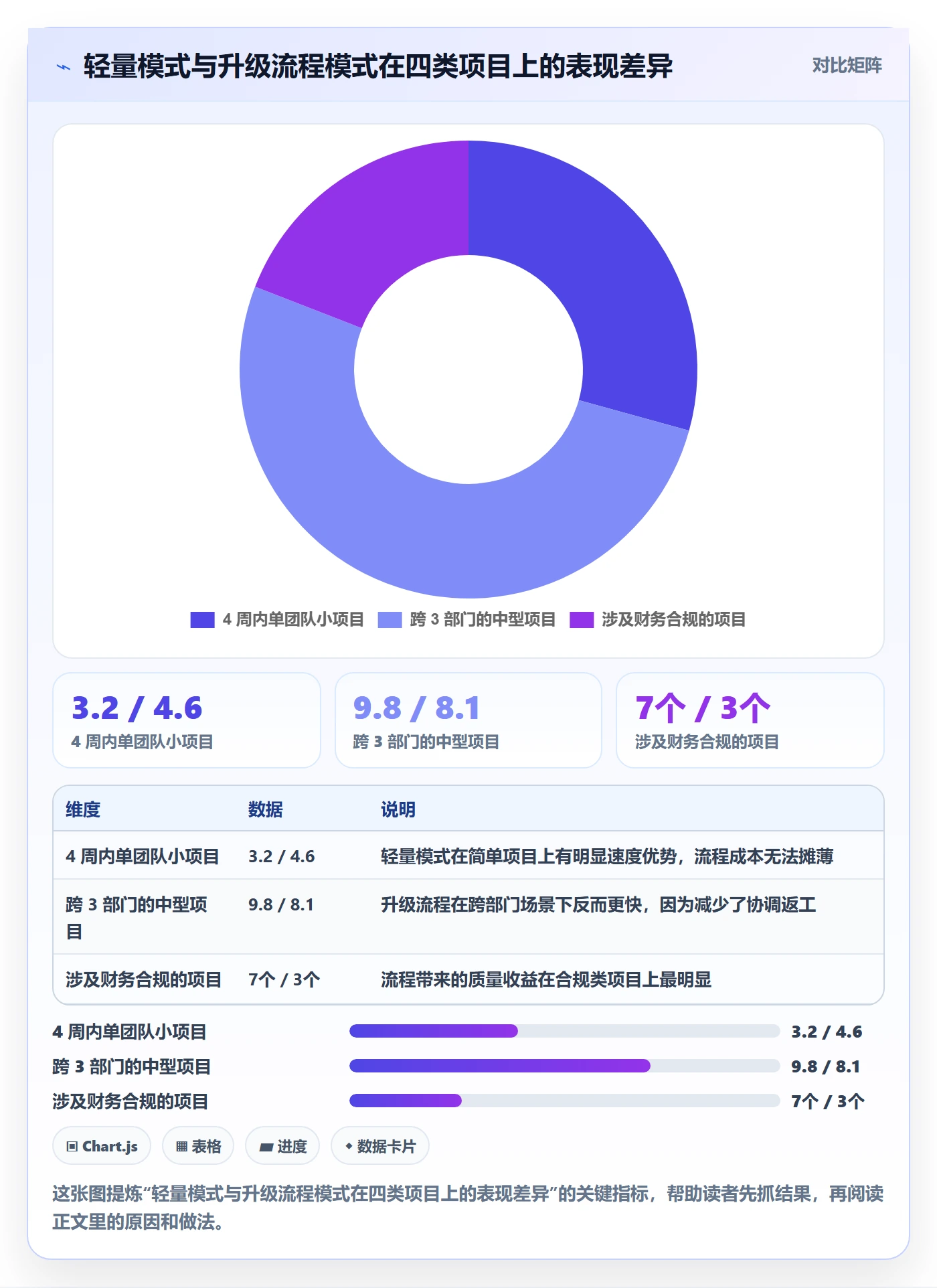Click the 维度 table column header
This screenshot has height=1288, width=937.
(x=83, y=809)
